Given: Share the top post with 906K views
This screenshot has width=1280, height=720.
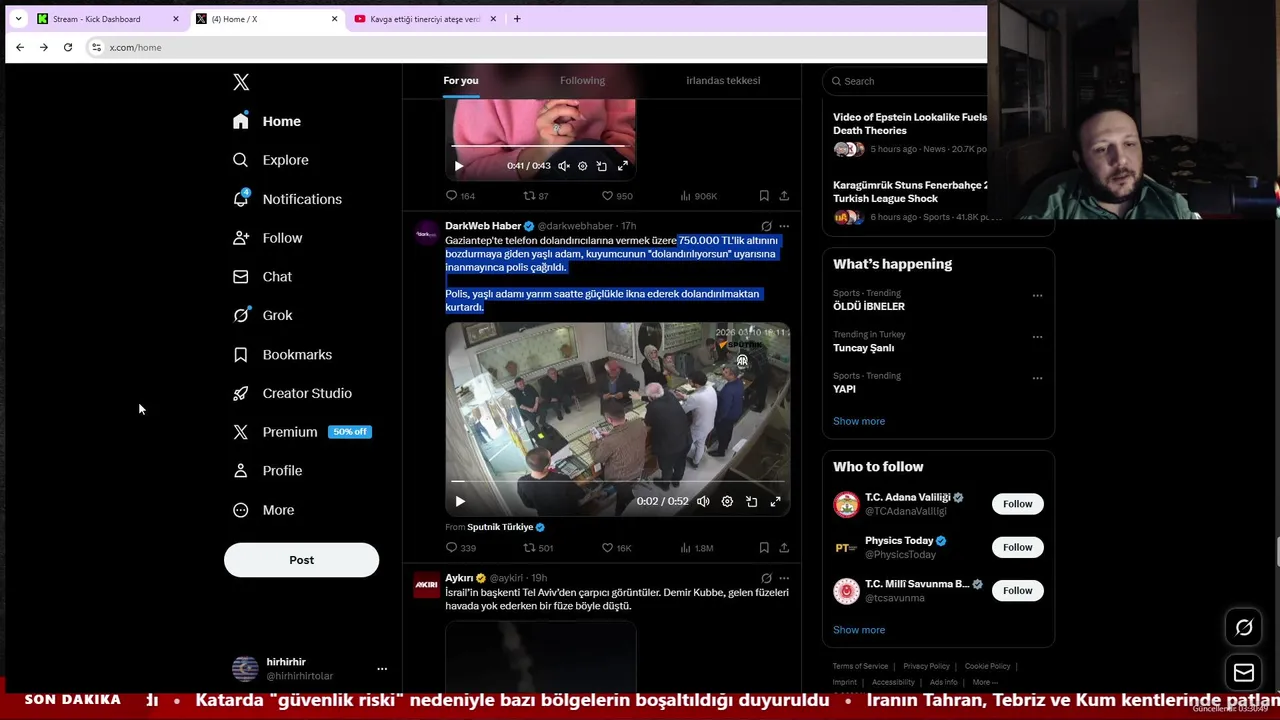Looking at the screenshot, I should point(784,196).
